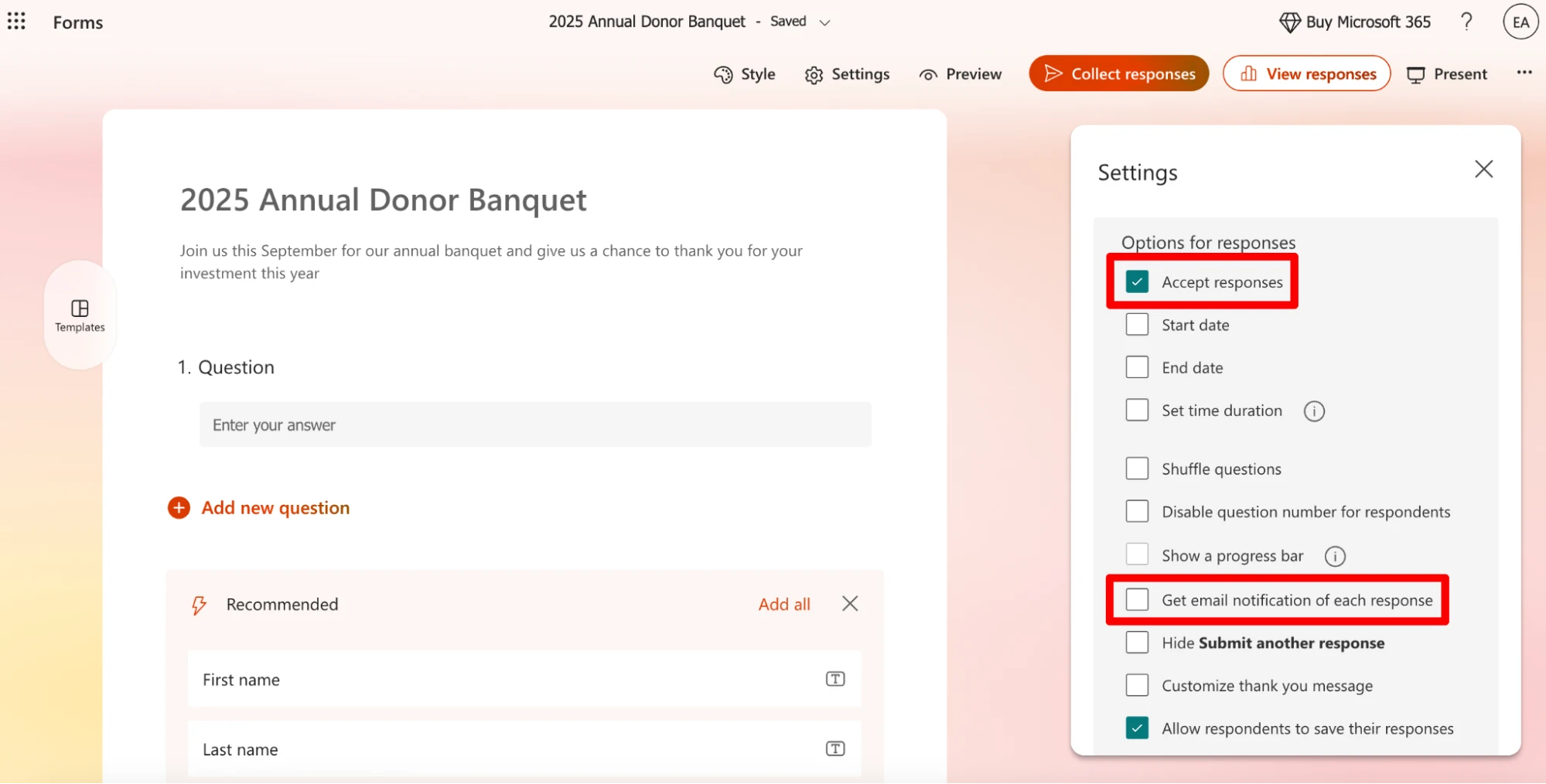Screen dimensions: 1546x784
Task: Click the View responses button
Action: tap(1306, 73)
